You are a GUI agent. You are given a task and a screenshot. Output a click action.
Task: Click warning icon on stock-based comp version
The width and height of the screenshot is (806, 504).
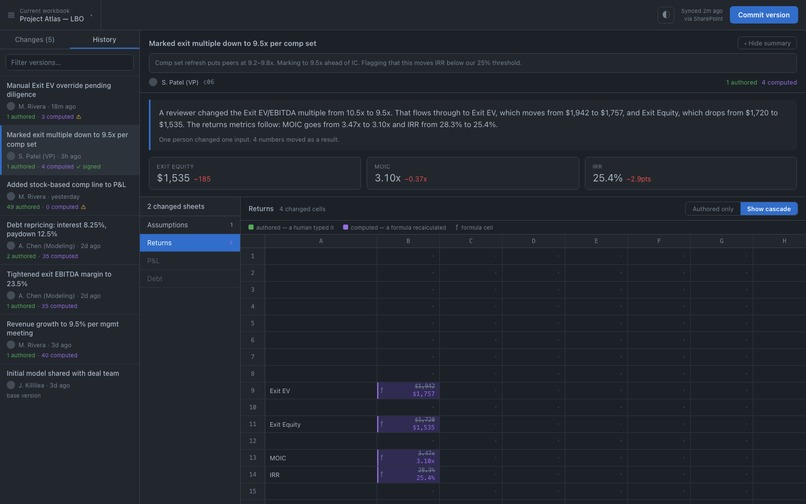[83, 207]
